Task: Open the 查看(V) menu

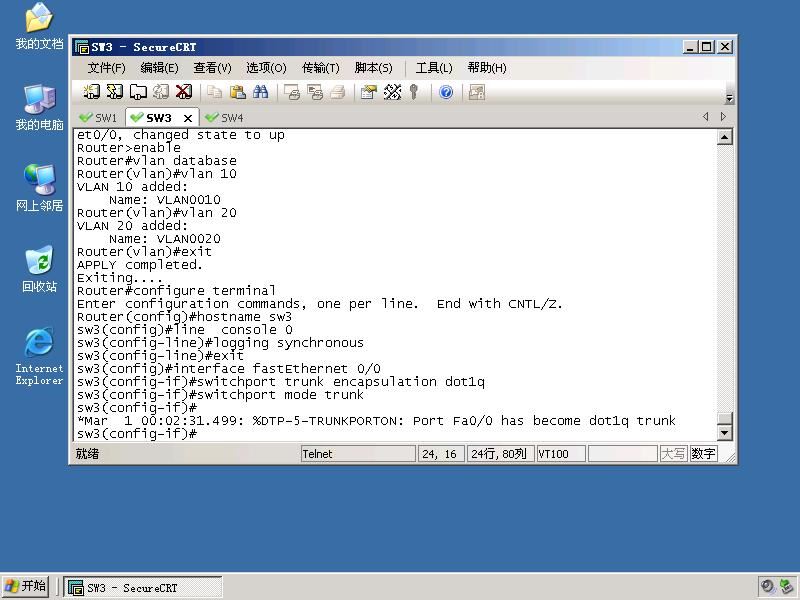Action: point(212,68)
